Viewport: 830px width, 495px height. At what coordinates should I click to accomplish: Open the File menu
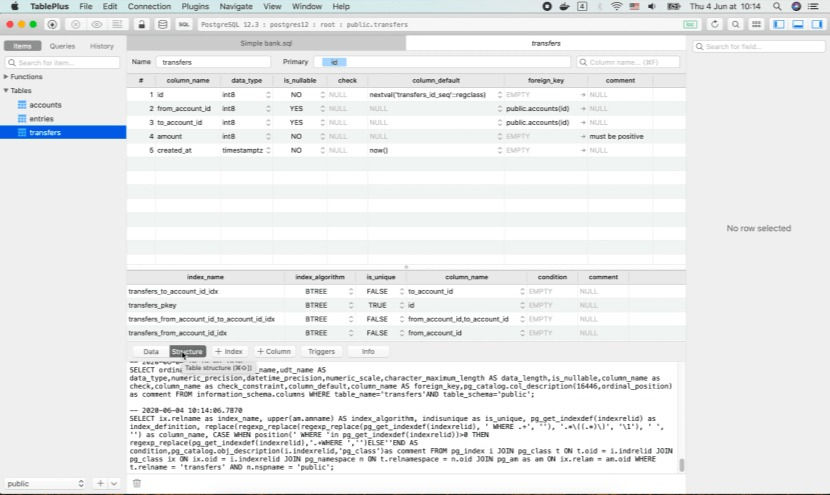click(x=85, y=6)
